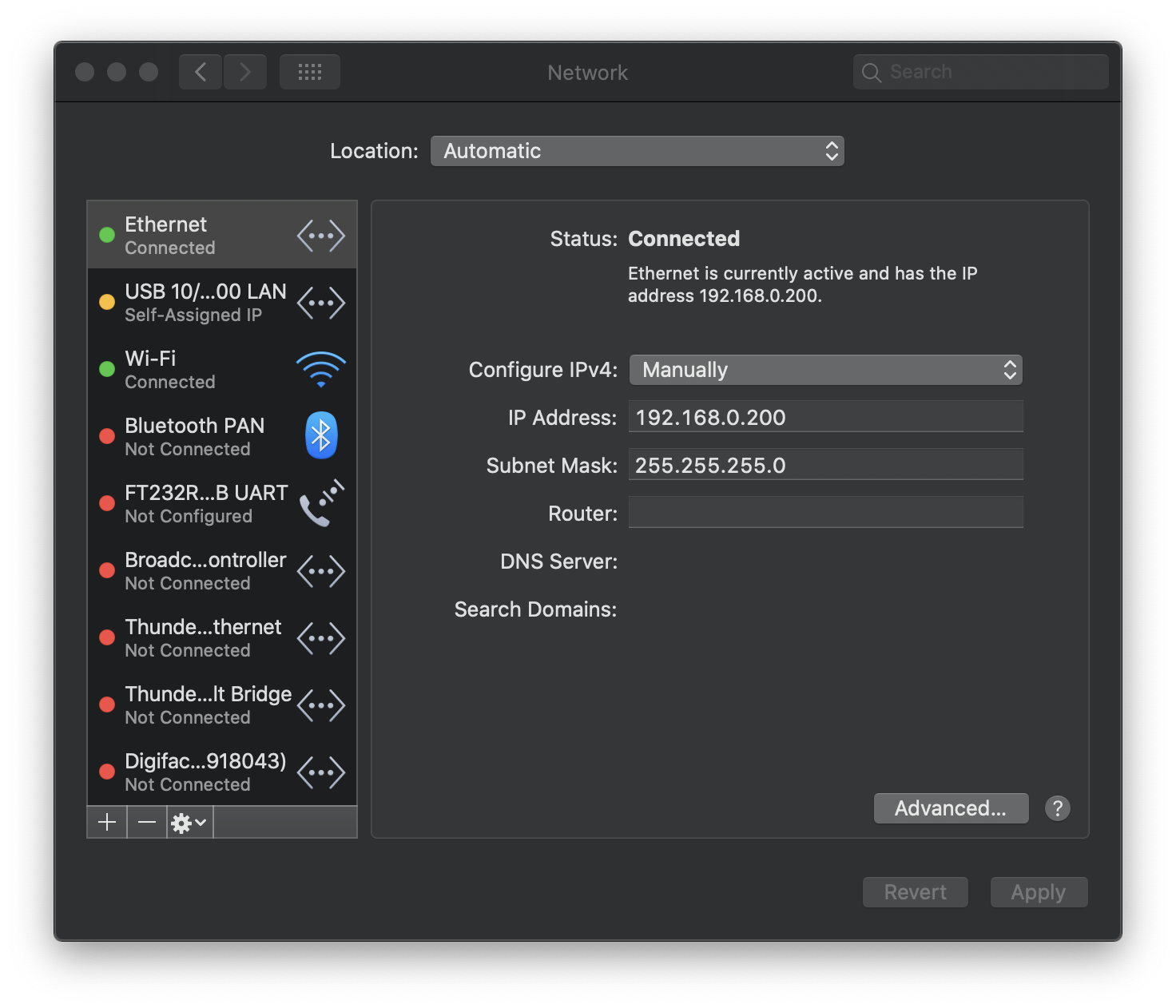Click the Apply button
This screenshot has width=1176, height=1008.
point(1038,892)
